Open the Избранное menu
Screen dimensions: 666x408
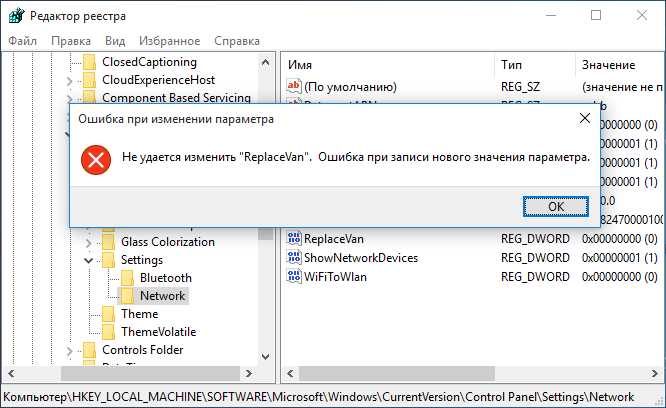pos(169,41)
